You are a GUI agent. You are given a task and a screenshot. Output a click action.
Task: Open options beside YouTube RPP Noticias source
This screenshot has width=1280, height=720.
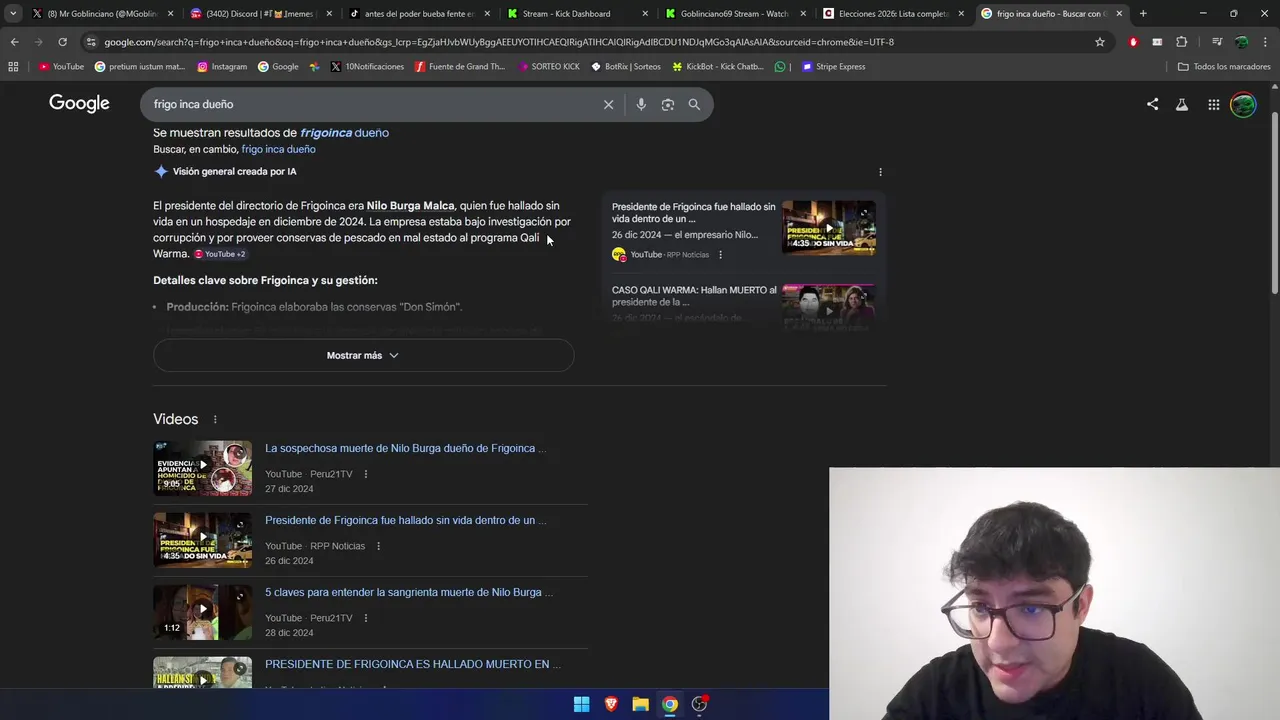(x=720, y=255)
